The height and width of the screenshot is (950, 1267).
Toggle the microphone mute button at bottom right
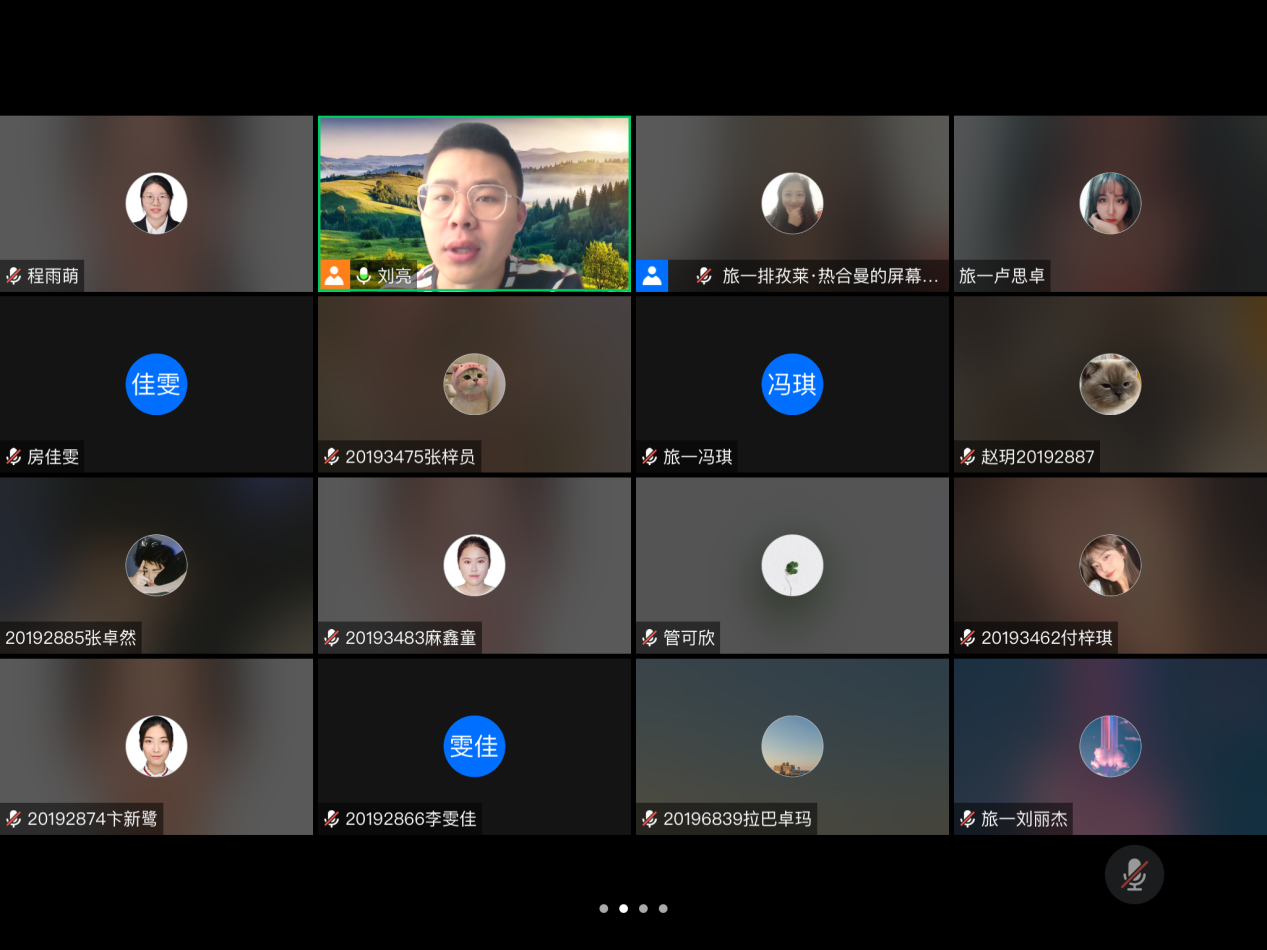(1133, 875)
